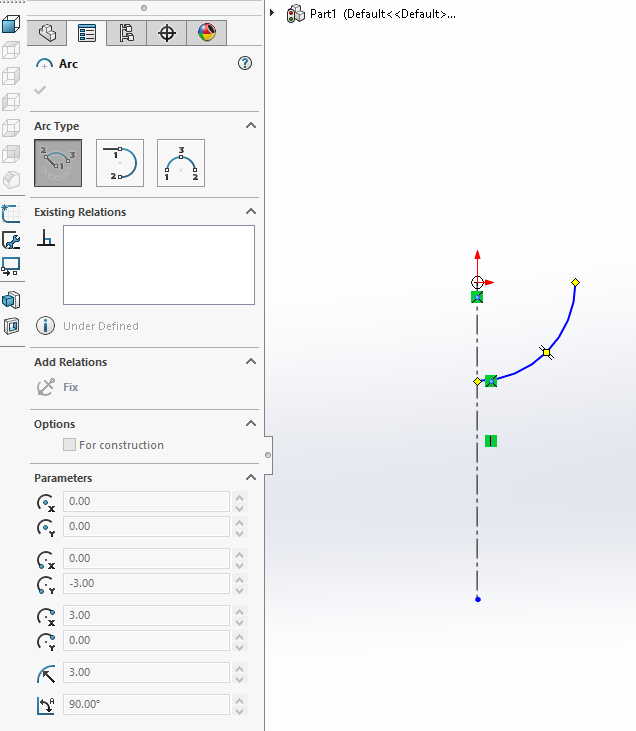Expand the Part1 flyout tree arrow
This screenshot has width=636, height=731.
pos(272,13)
